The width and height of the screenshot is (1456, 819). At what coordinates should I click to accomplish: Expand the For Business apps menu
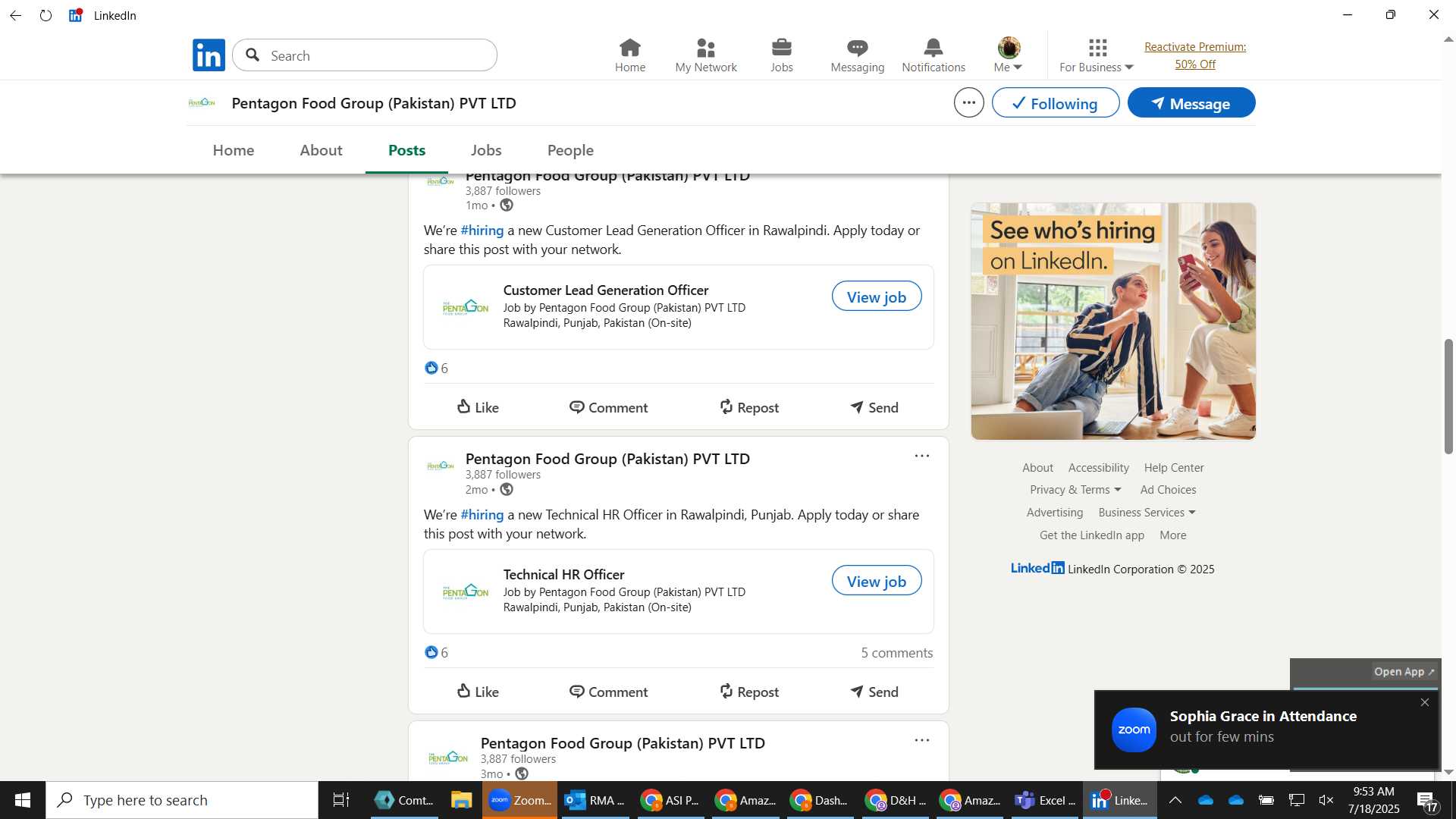(1097, 55)
